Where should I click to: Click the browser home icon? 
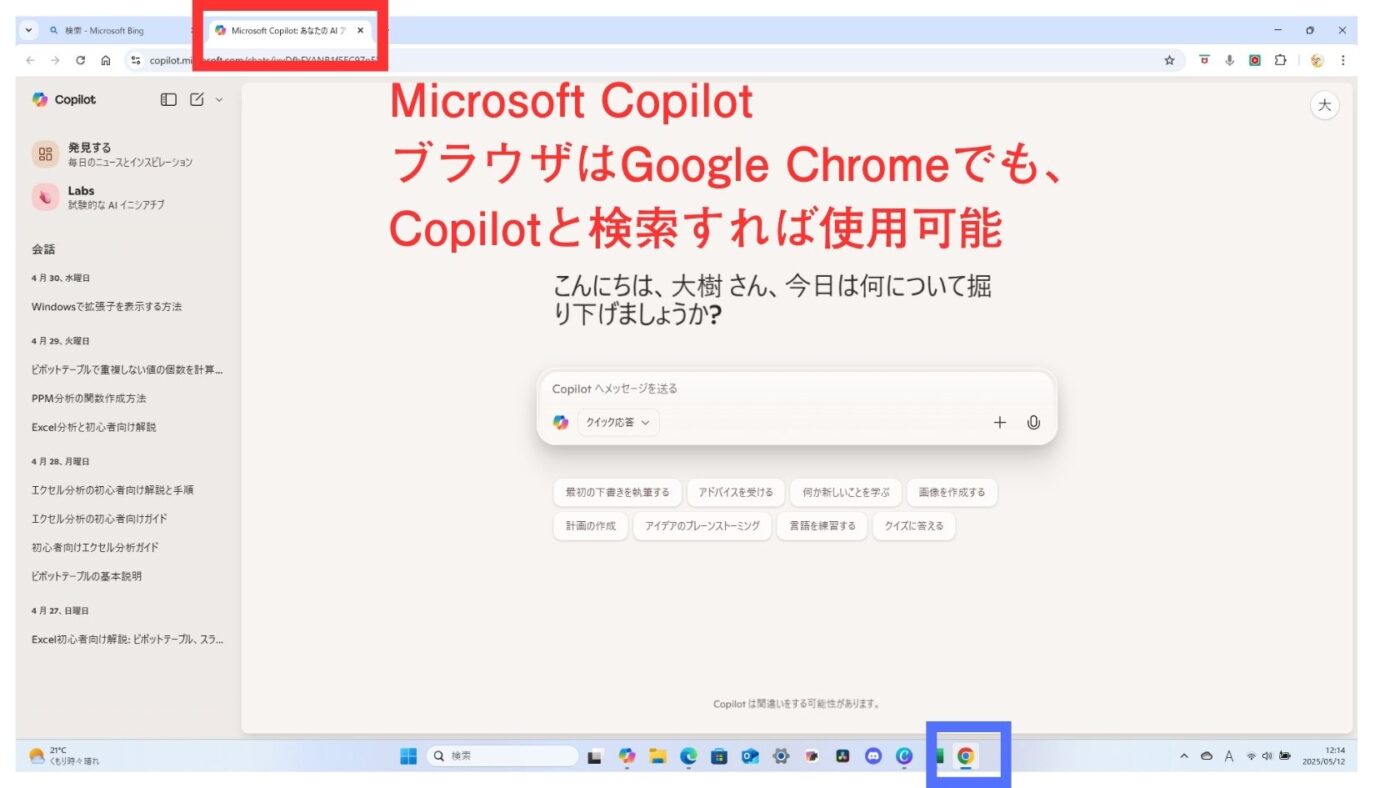point(105,60)
